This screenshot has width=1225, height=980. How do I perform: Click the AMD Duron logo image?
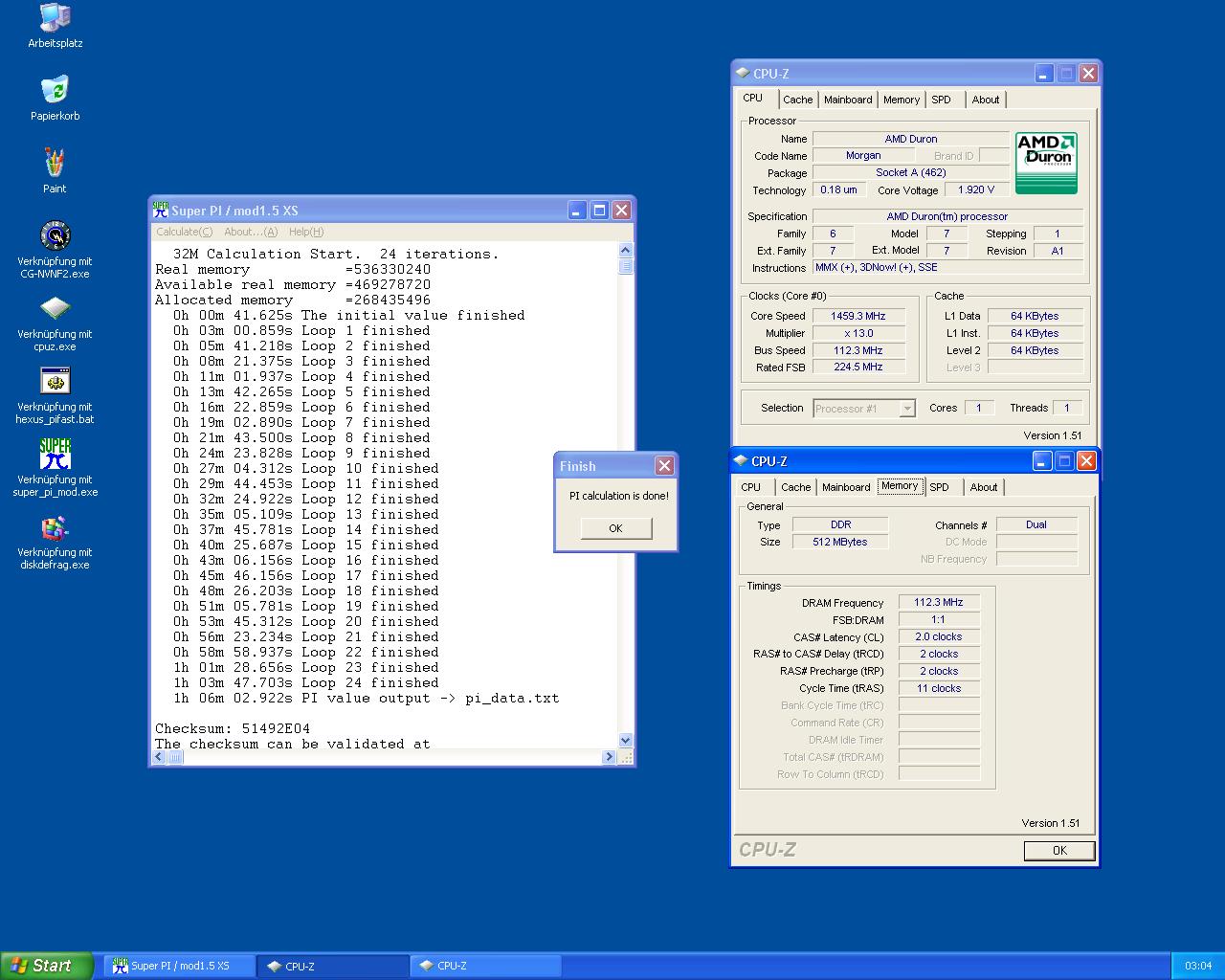point(1046,164)
